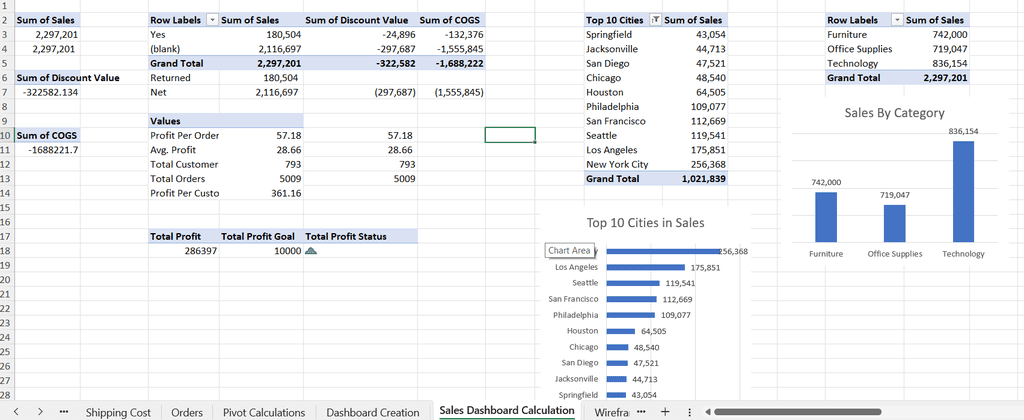Select the Sales By Category chart title
This screenshot has width=1024, height=420.
pyautogui.click(x=894, y=113)
